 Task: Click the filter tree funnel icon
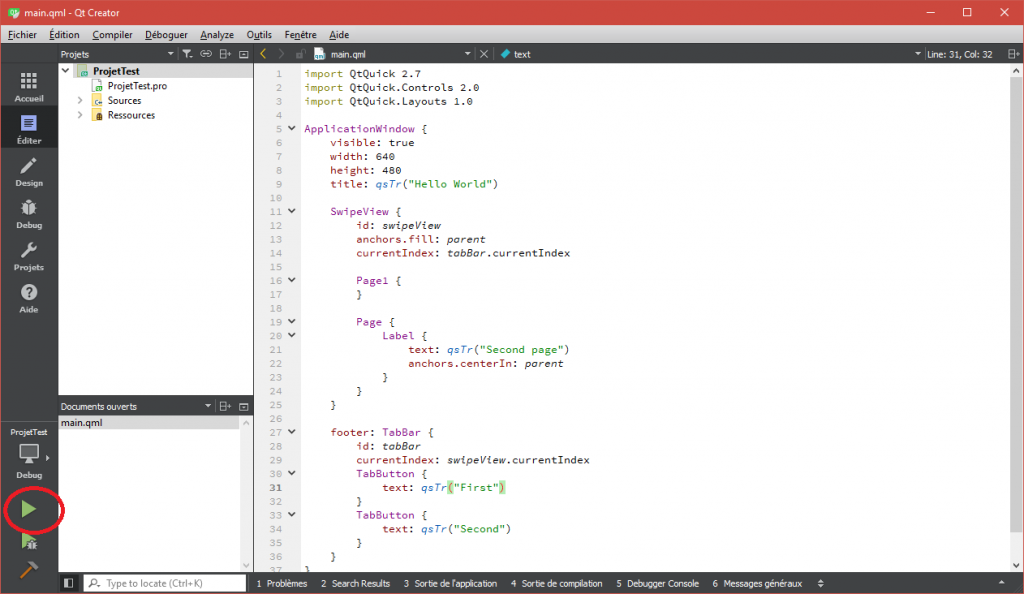click(x=187, y=54)
